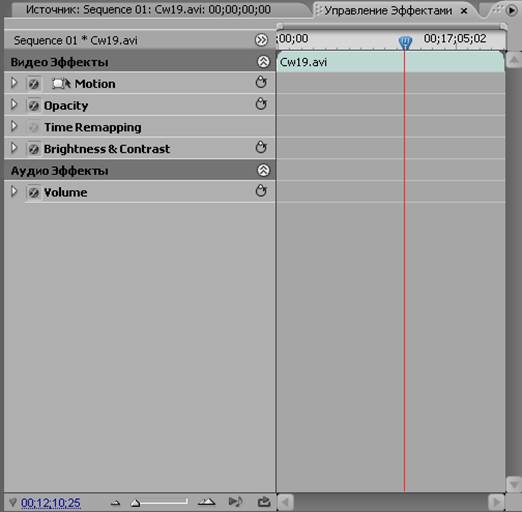Switch to the Источник source tab
522x512 pixels.
(x=148, y=10)
